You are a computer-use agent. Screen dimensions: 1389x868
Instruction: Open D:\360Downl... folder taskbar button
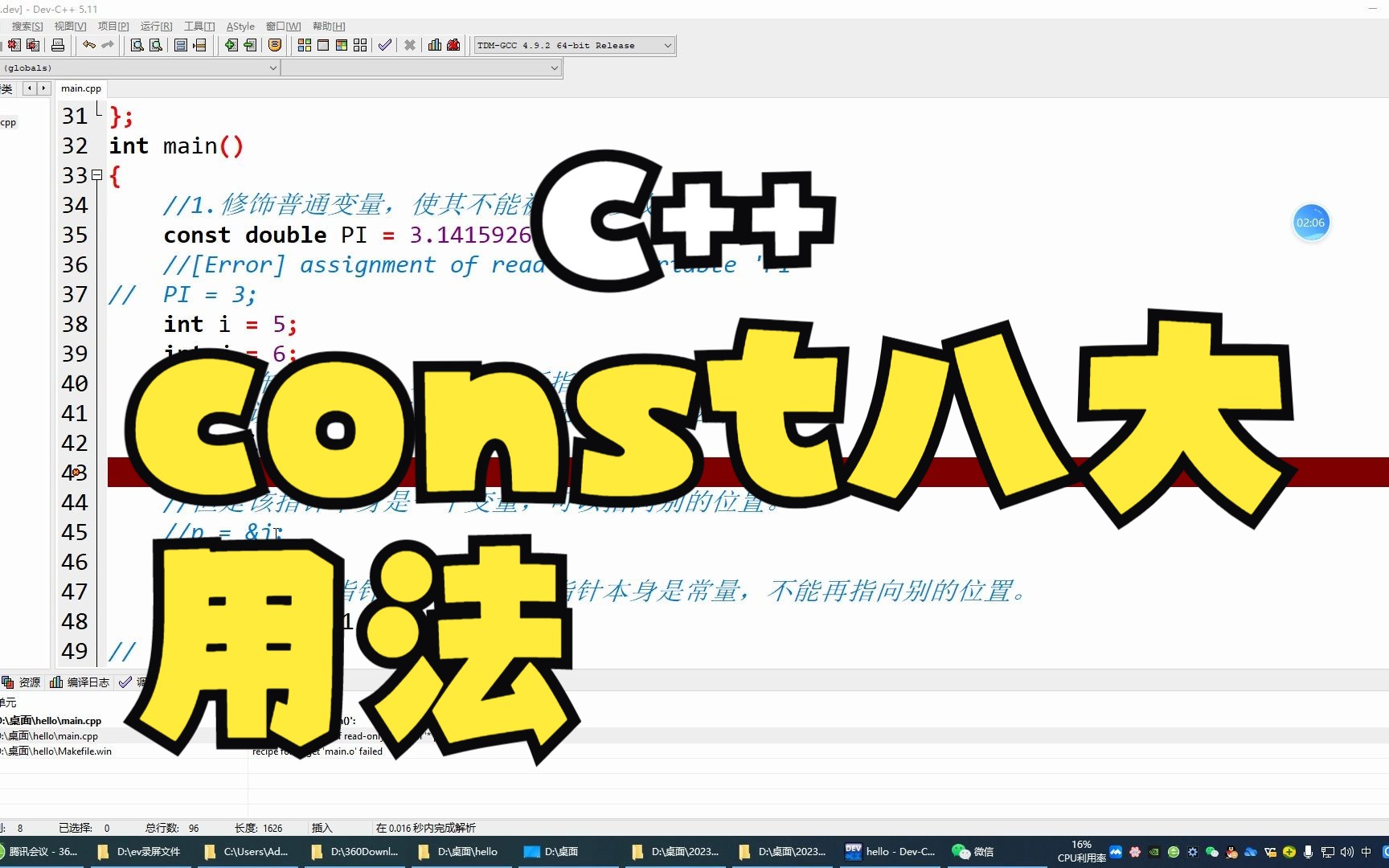pyautogui.click(x=354, y=852)
